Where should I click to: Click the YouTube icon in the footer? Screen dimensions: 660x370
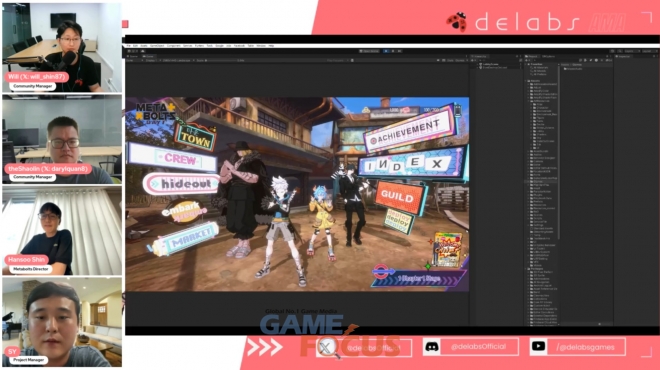pos(538,346)
